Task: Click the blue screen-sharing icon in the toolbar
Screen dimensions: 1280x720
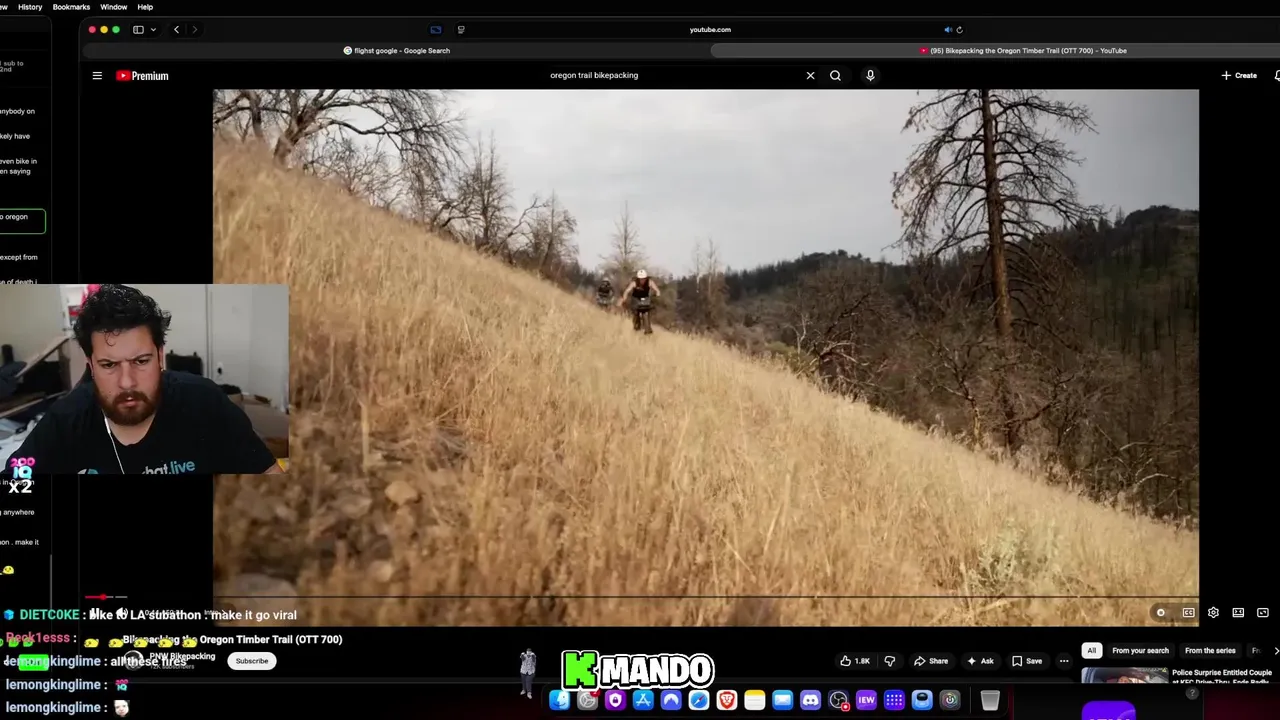Action: click(x=435, y=30)
